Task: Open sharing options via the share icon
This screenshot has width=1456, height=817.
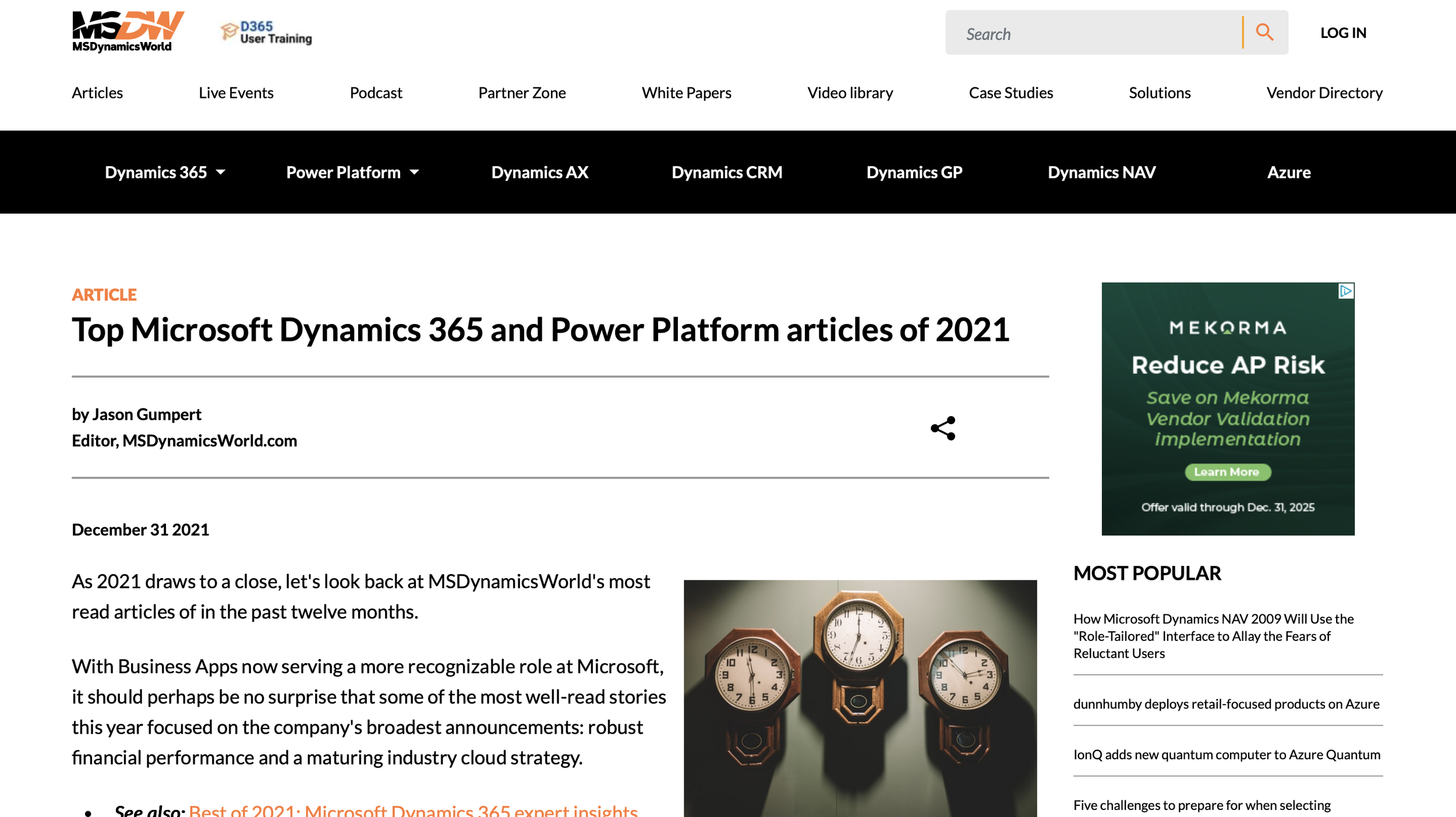Action: pyautogui.click(x=943, y=429)
